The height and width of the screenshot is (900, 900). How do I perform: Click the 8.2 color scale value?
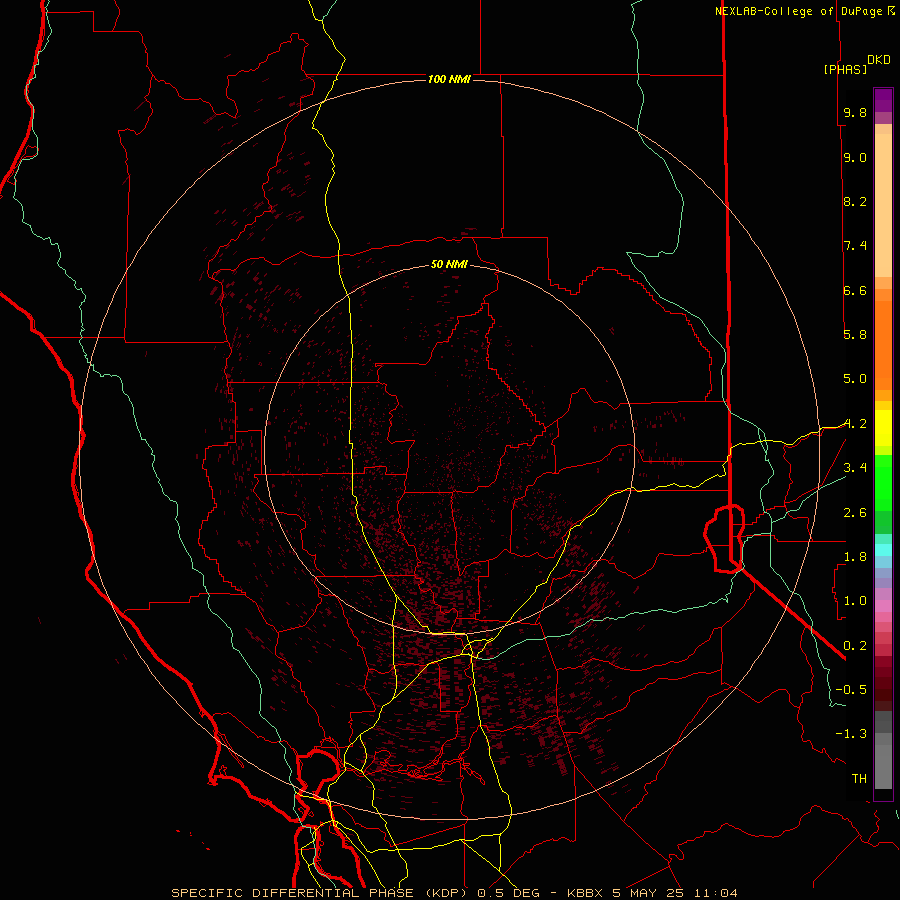(855, 201)
